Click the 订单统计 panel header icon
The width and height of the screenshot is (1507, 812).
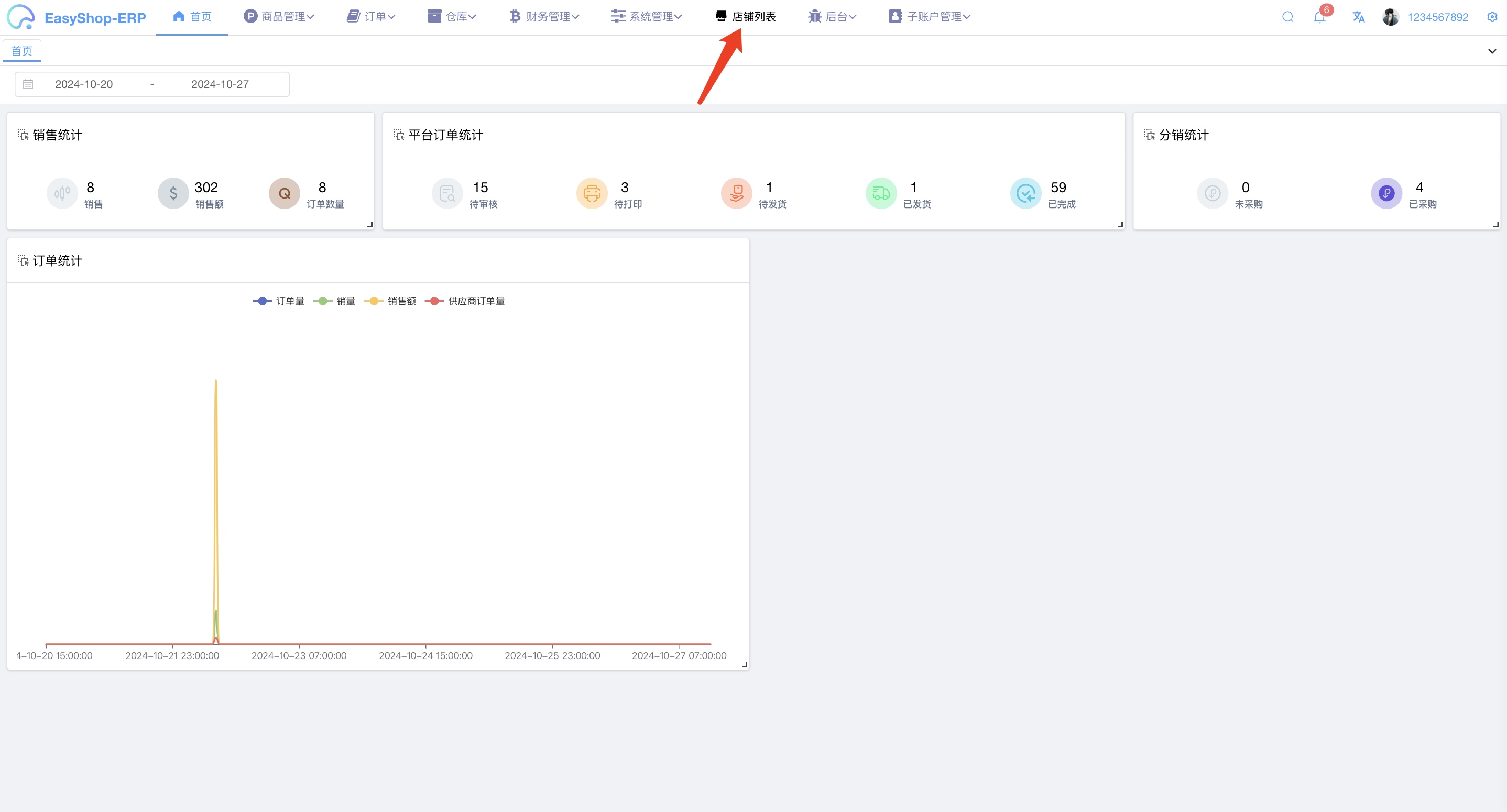pyautogui.click(x=23, y=261)
